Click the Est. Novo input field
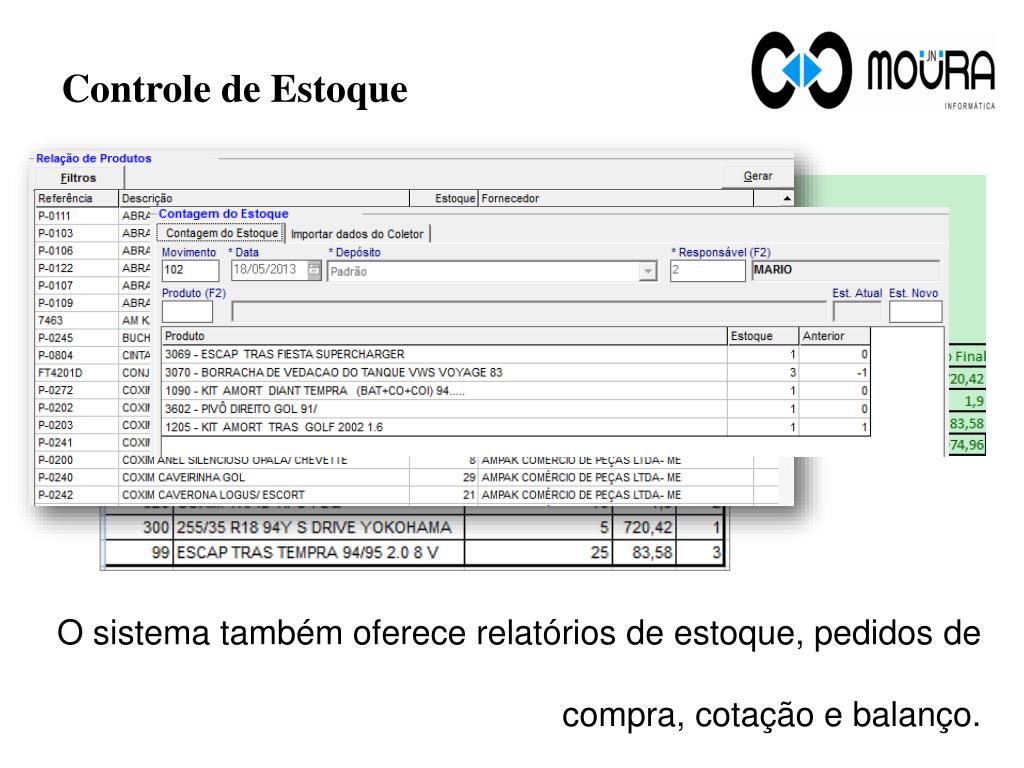The image size is (1024, 768). coord(915,312)
